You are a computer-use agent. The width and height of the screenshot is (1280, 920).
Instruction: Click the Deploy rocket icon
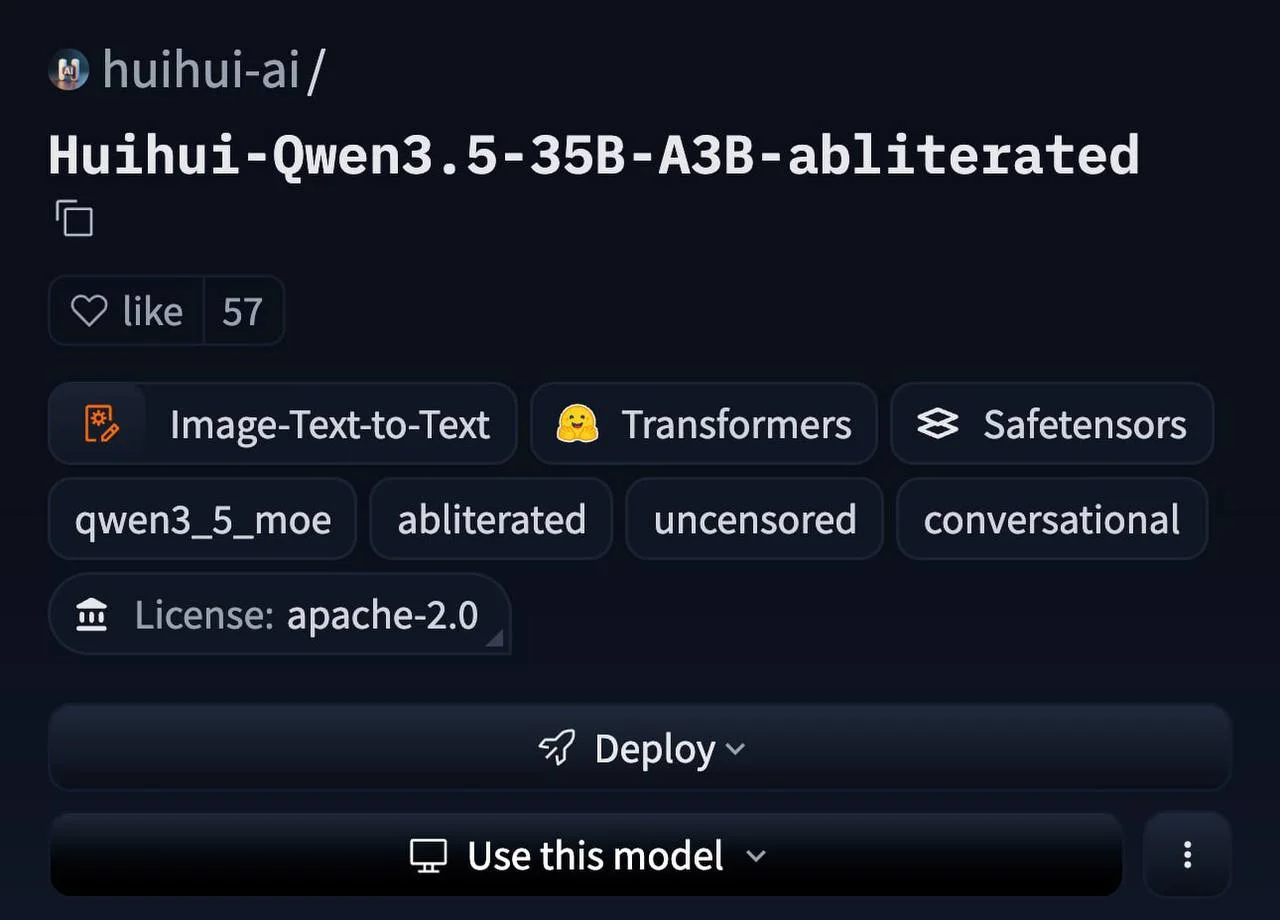557,748
